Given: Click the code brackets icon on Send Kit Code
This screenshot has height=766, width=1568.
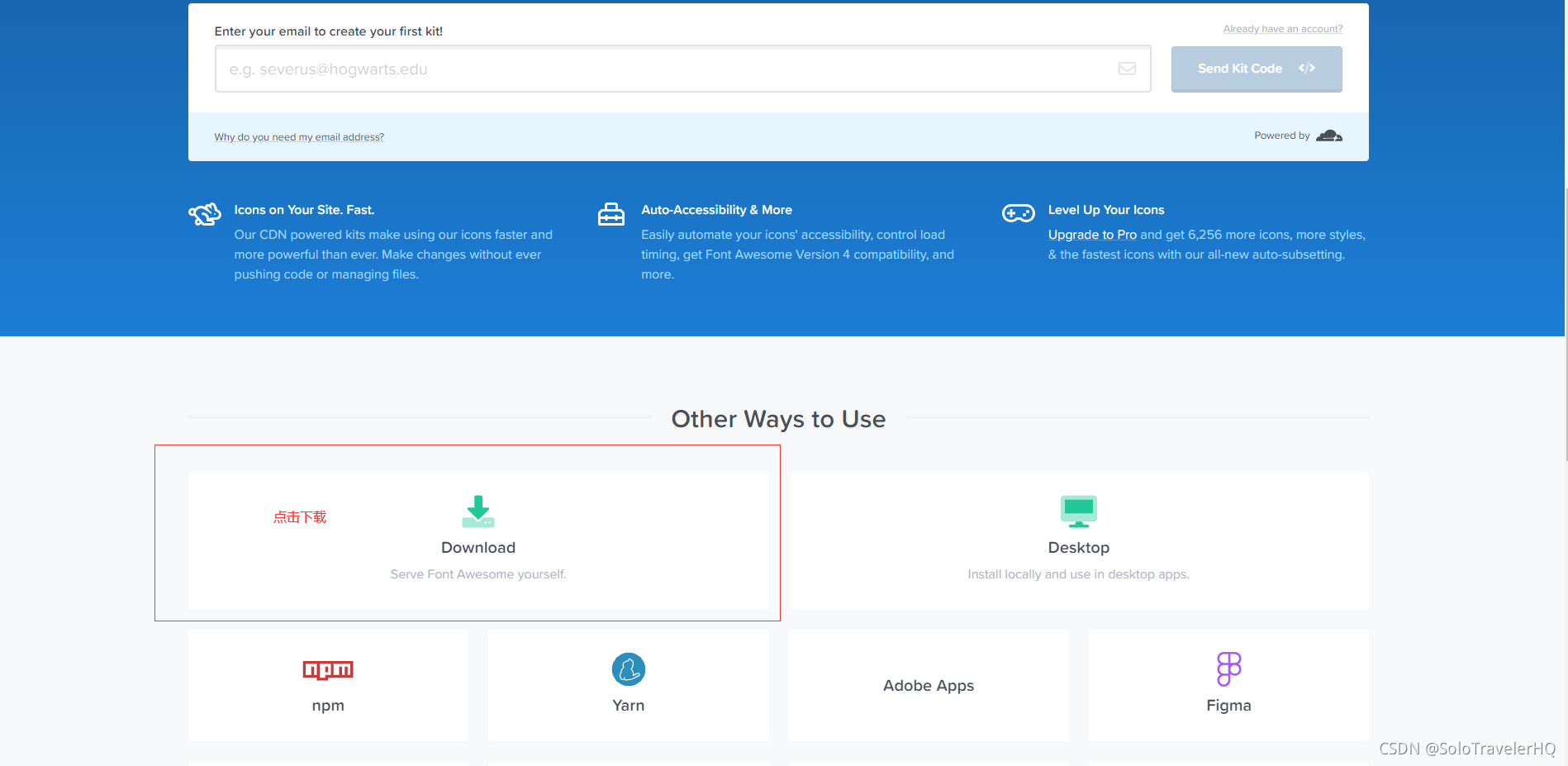Looking at the screenshot, I should coord(1306,68).
